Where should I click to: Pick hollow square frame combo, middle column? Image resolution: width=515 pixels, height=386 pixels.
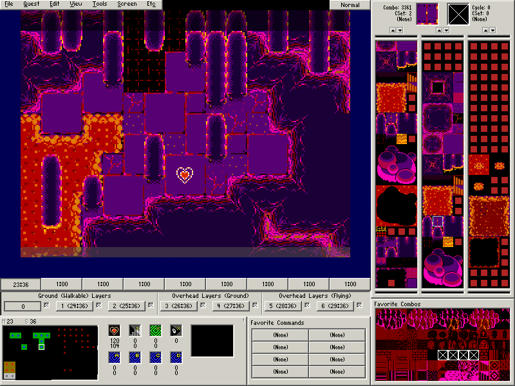438,88
